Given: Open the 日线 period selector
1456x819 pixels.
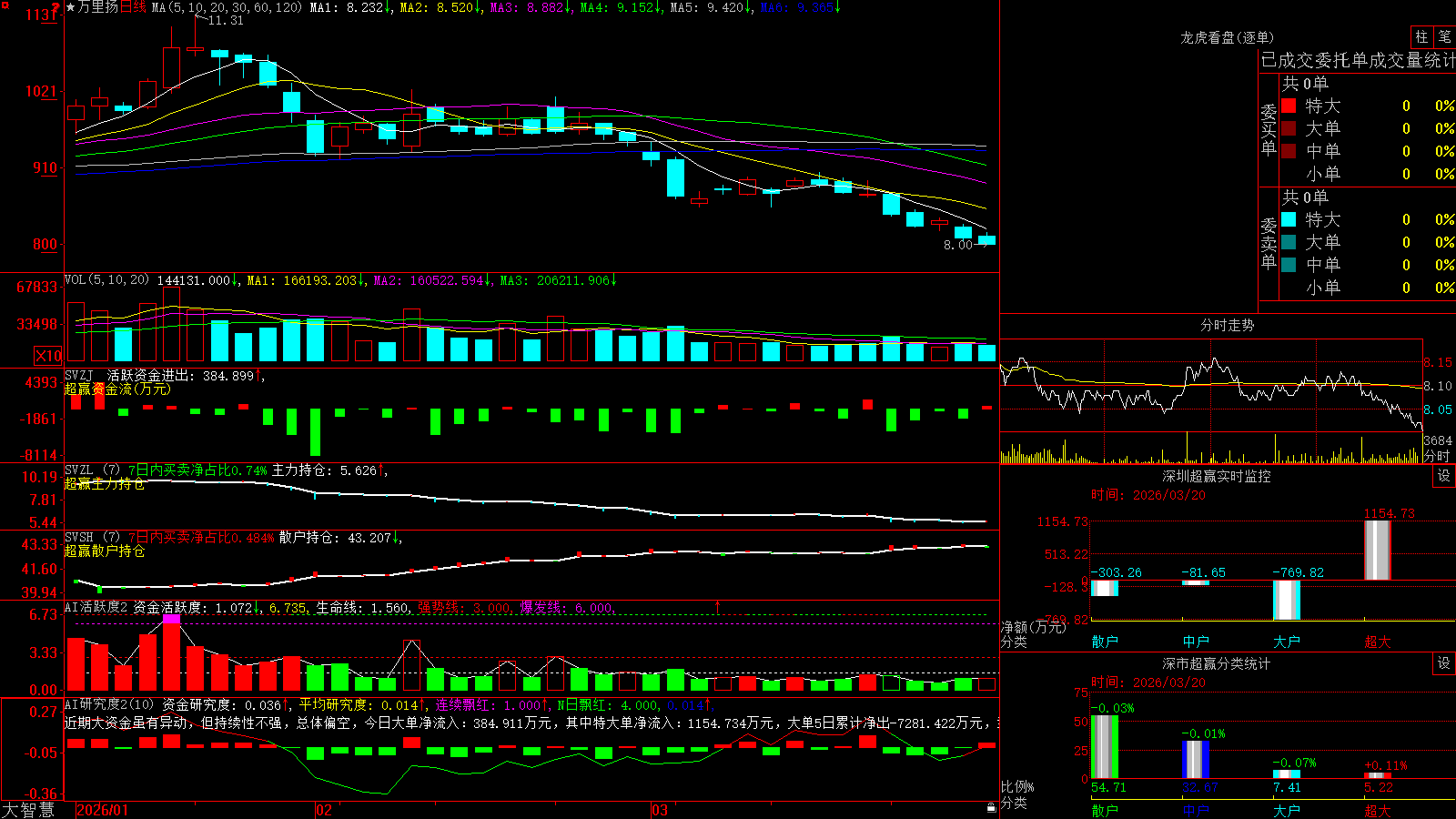Looking at the screenshot, I should point(133,7).
